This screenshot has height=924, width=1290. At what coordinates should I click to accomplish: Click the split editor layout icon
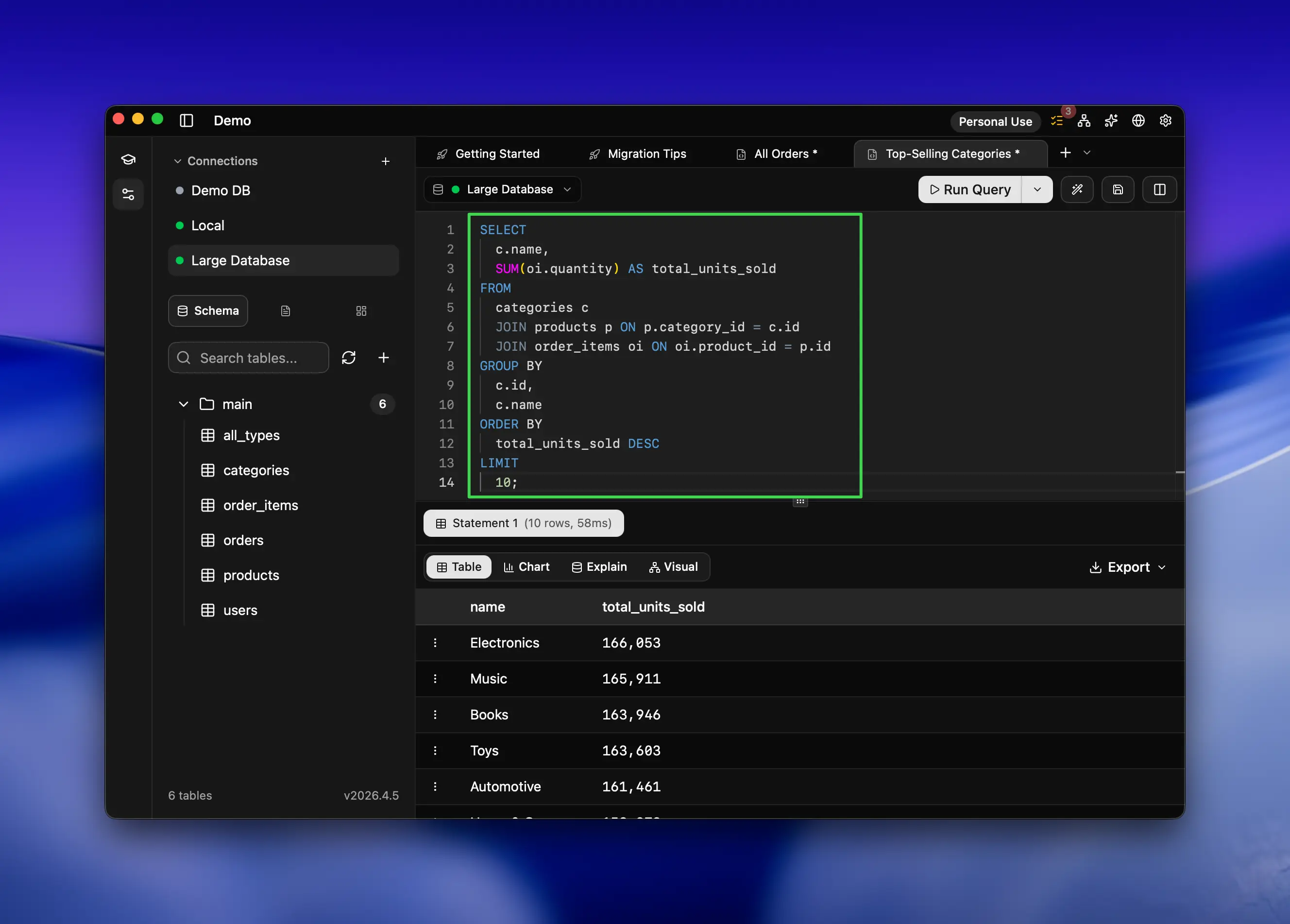[x=1159, y=189]
